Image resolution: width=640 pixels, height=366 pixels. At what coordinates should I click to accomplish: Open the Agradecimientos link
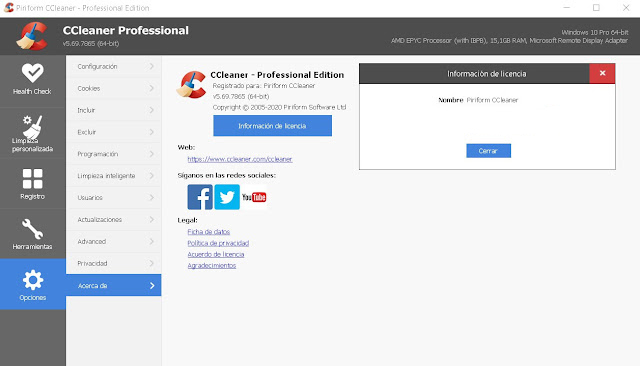211,266
